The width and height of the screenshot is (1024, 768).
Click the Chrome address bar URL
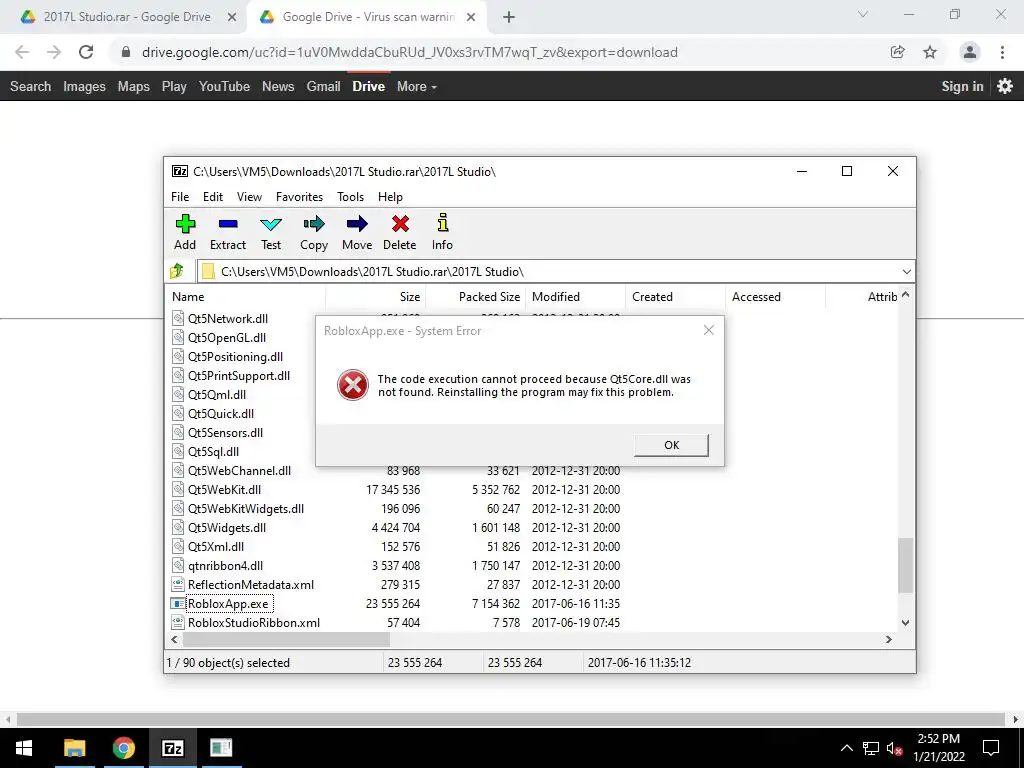tap(409, 52)
